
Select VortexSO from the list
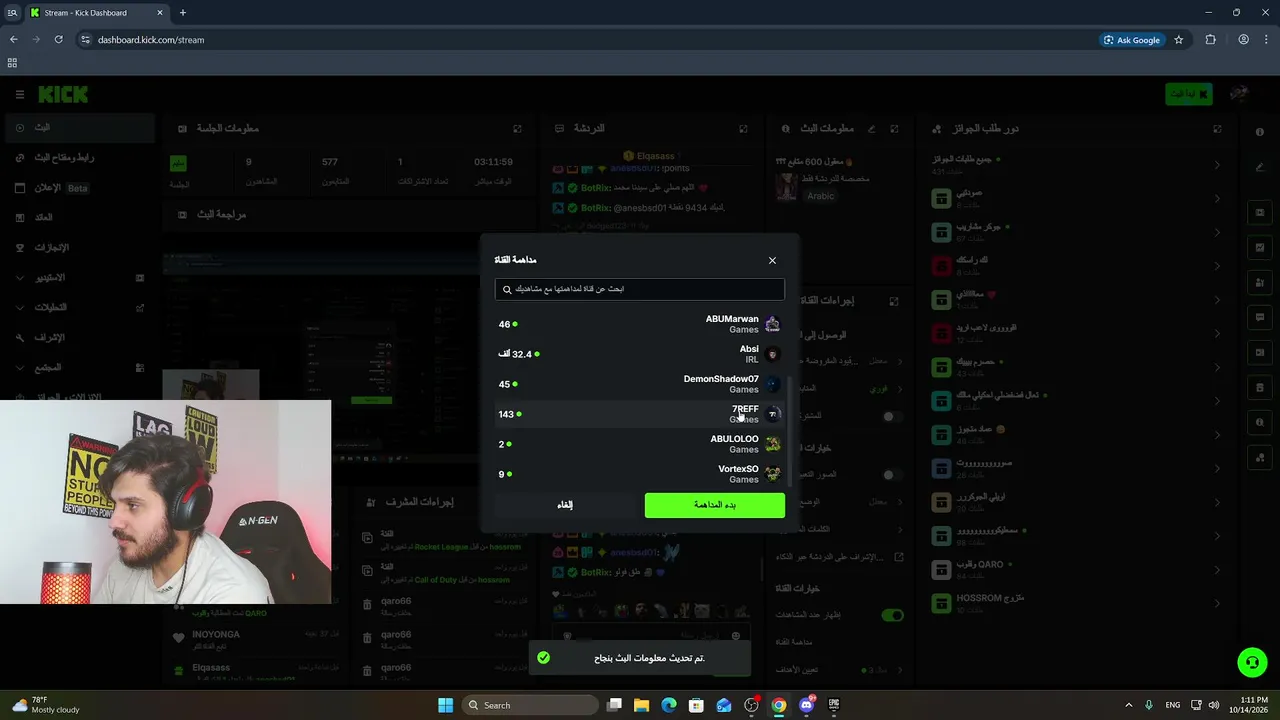point(640,473)
